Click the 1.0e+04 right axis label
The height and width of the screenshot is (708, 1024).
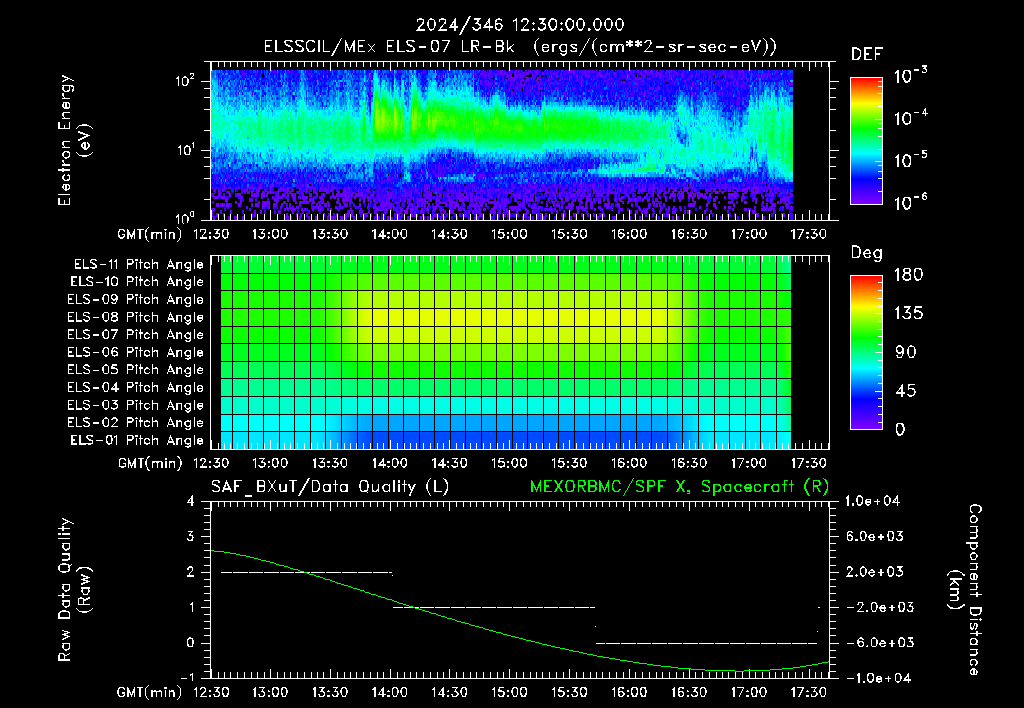pyautogui.click(x=873, y=501)
